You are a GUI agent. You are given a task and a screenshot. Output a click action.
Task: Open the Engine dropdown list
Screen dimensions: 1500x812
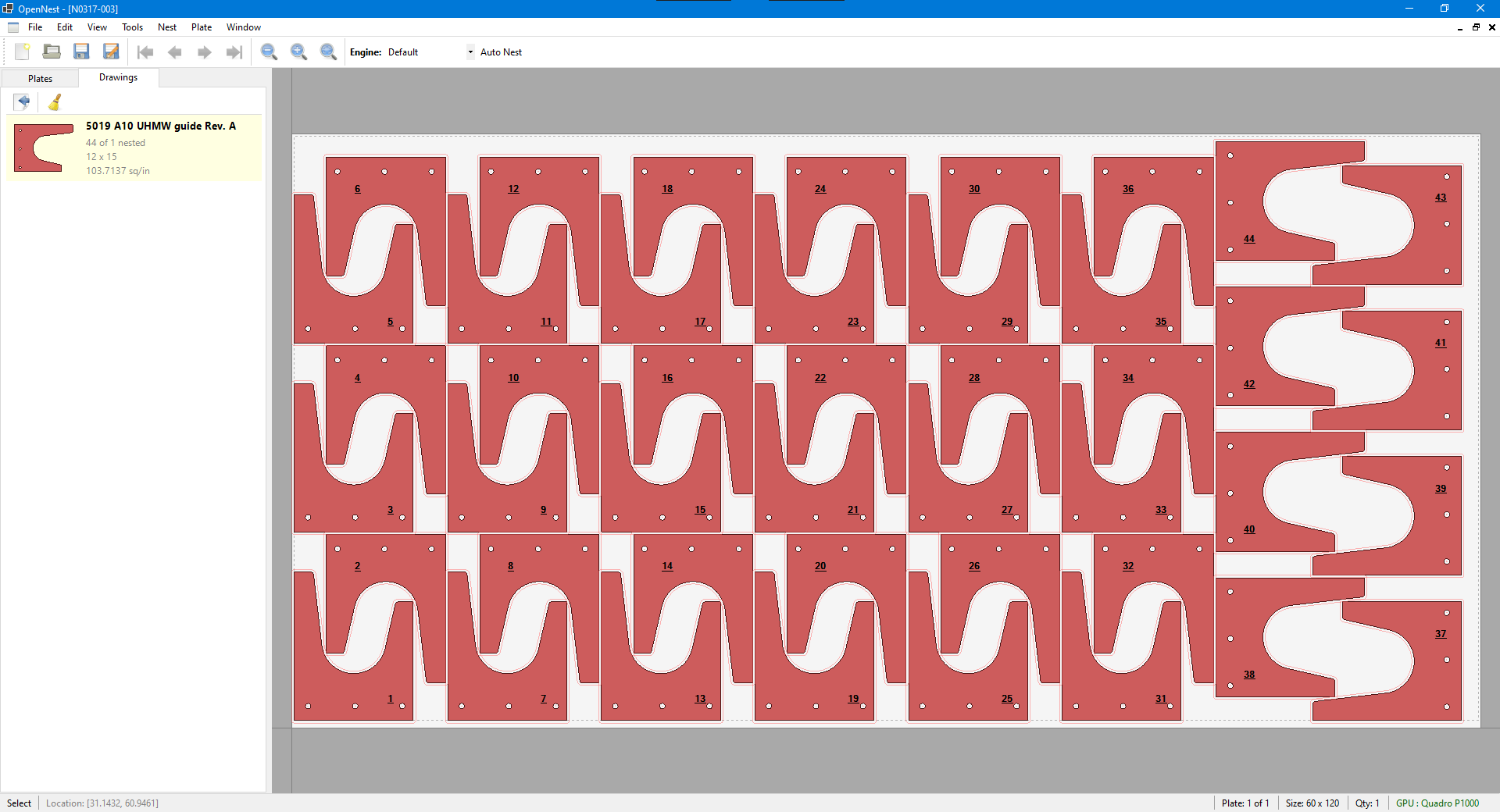[x=470, y=52]
